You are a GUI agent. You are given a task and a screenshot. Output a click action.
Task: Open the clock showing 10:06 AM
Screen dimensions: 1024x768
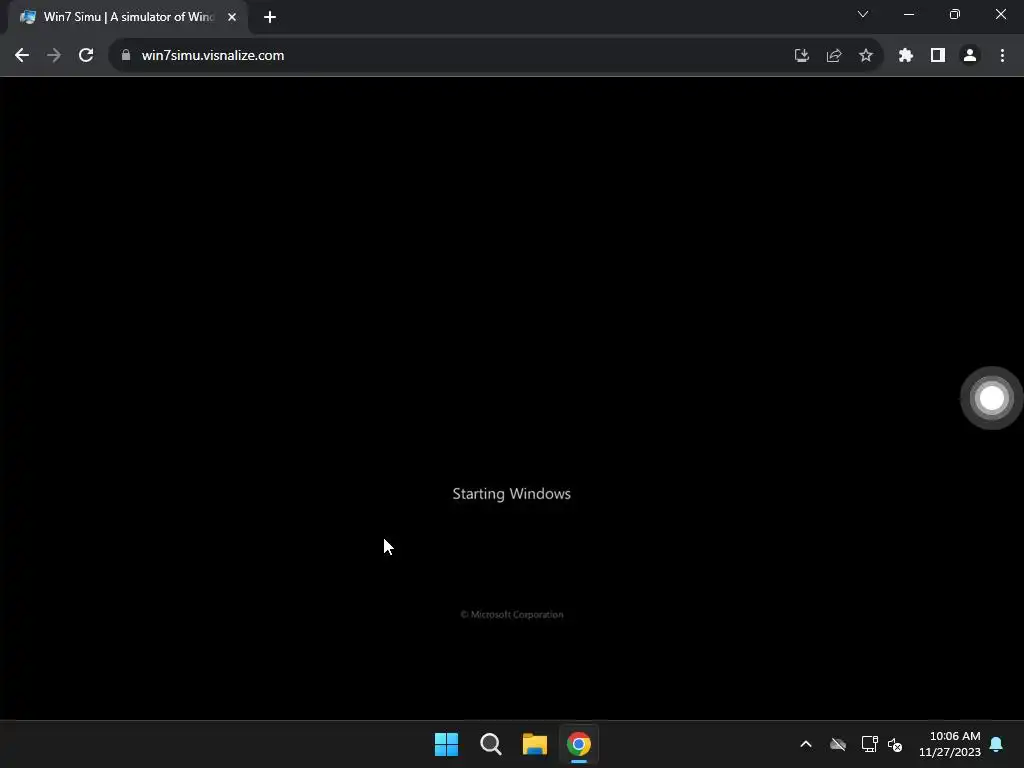950,744
